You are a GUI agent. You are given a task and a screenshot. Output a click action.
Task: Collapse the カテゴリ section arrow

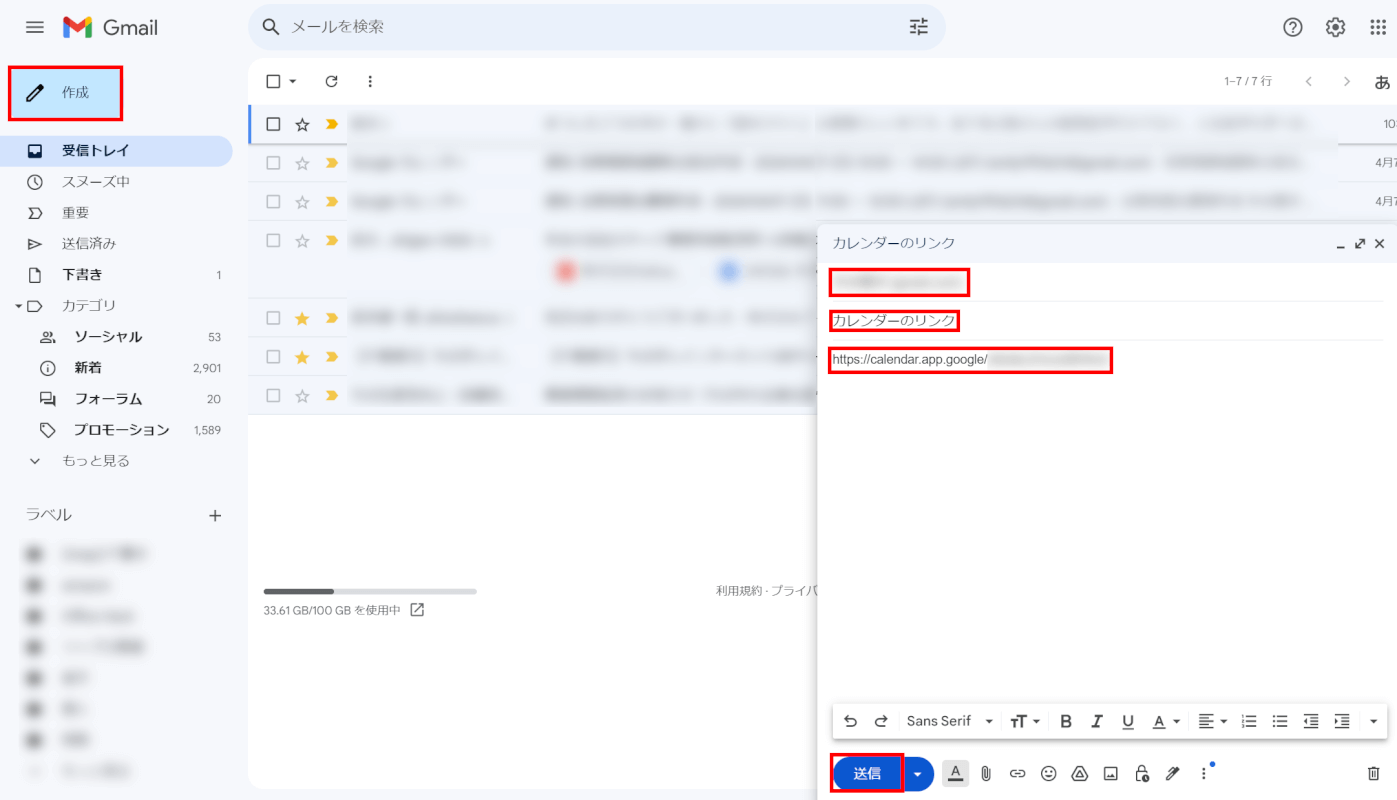point(18,306)
